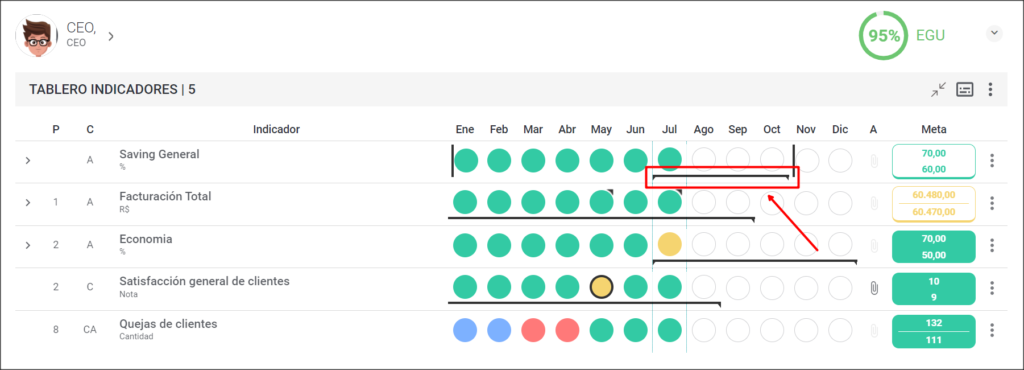Click Satisfacción green Jul dot
Screen dimensions: 1024x370
pyautogui.click(x=669, y=287)
